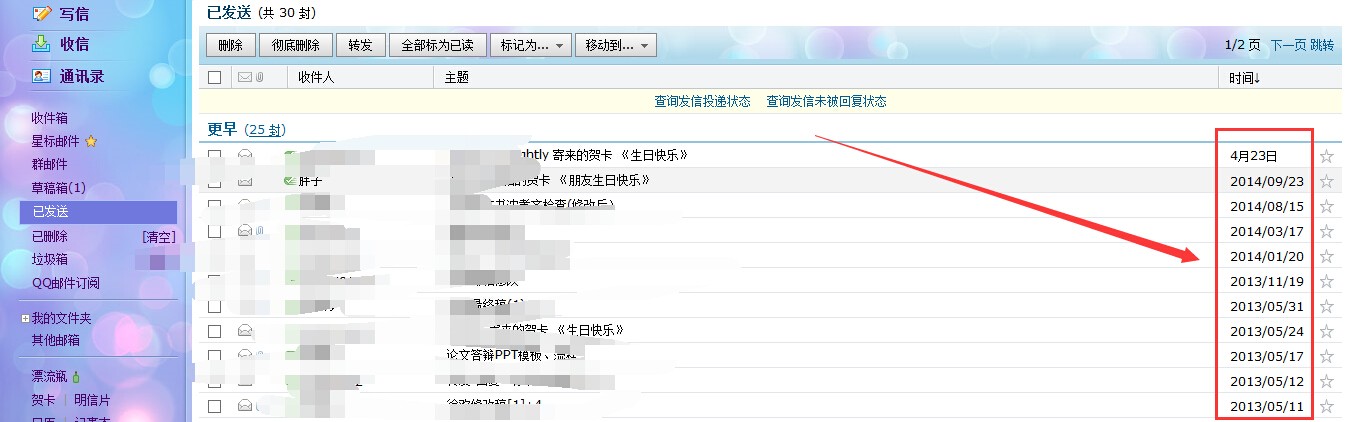Check the box for the 4月23日 email
The height and width of the screenshot is (422, 1348).
214,156
